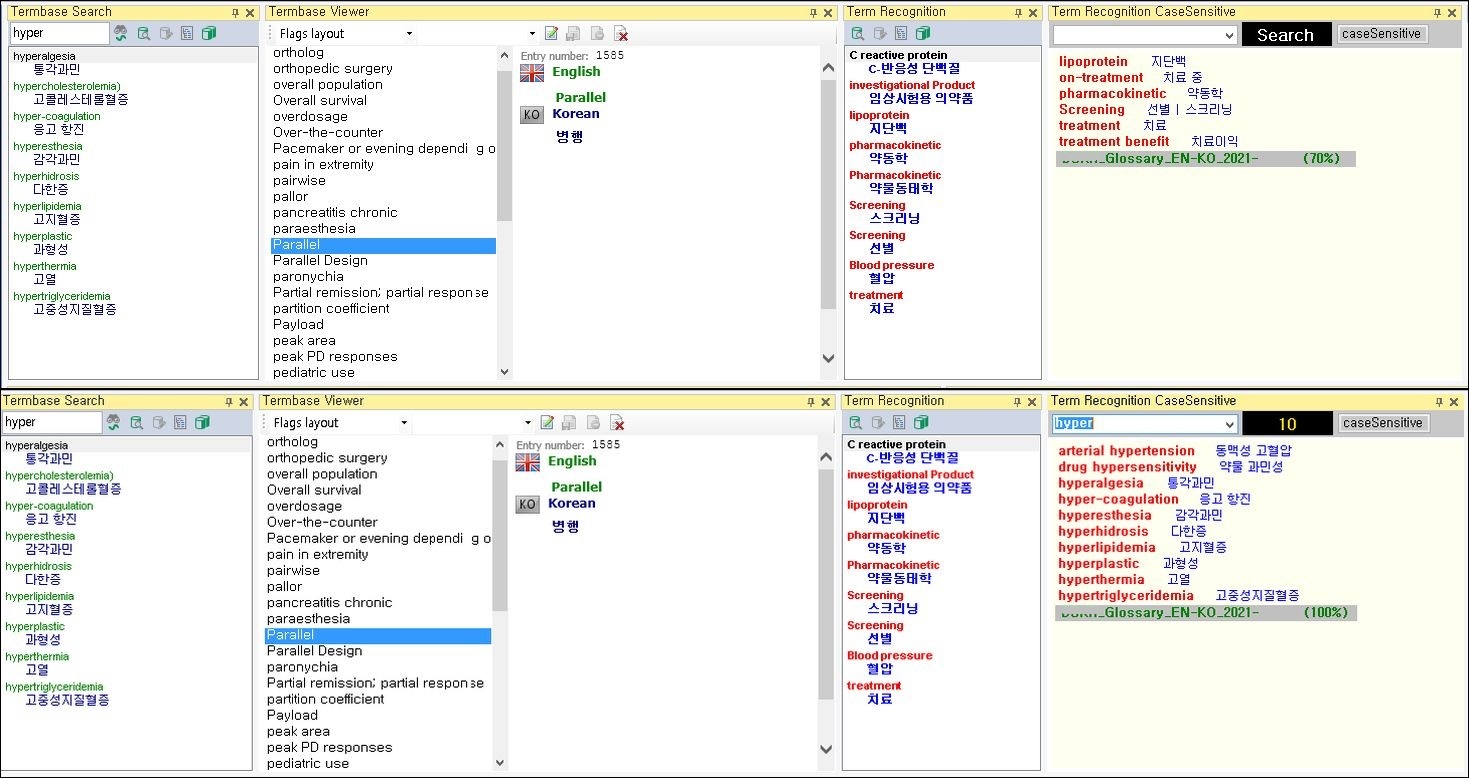
Task: Click upper entry pane scrollbar down arrow
Action: (x=827, y=358)
